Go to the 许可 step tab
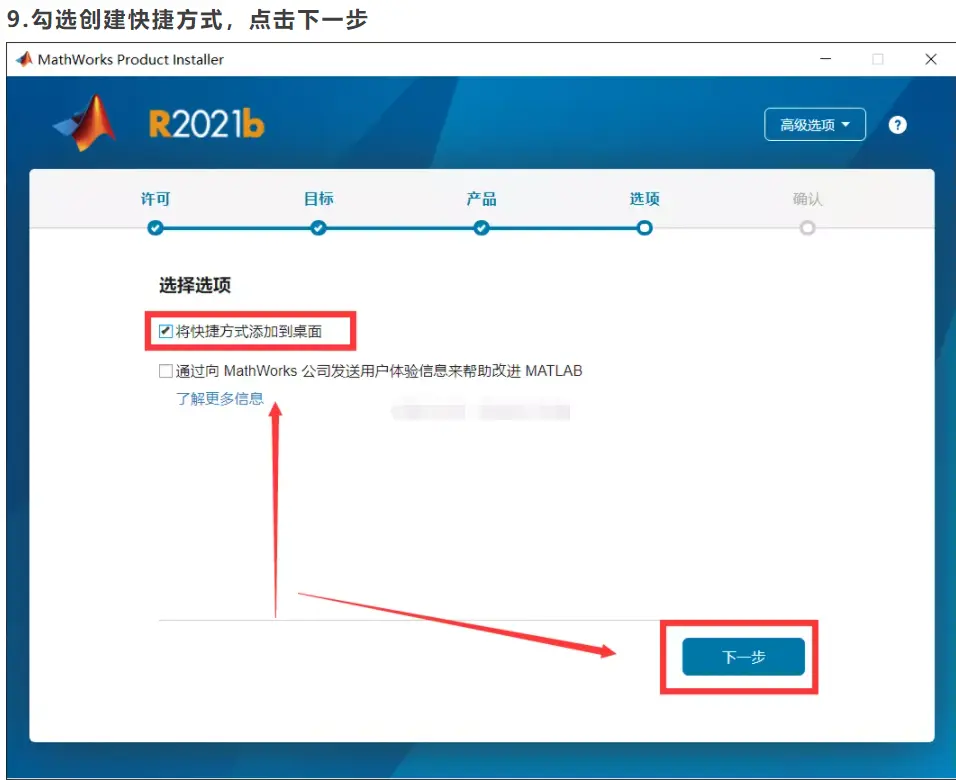Image resolution: width=956 pixels, height=780 pixels. (155, 199)
